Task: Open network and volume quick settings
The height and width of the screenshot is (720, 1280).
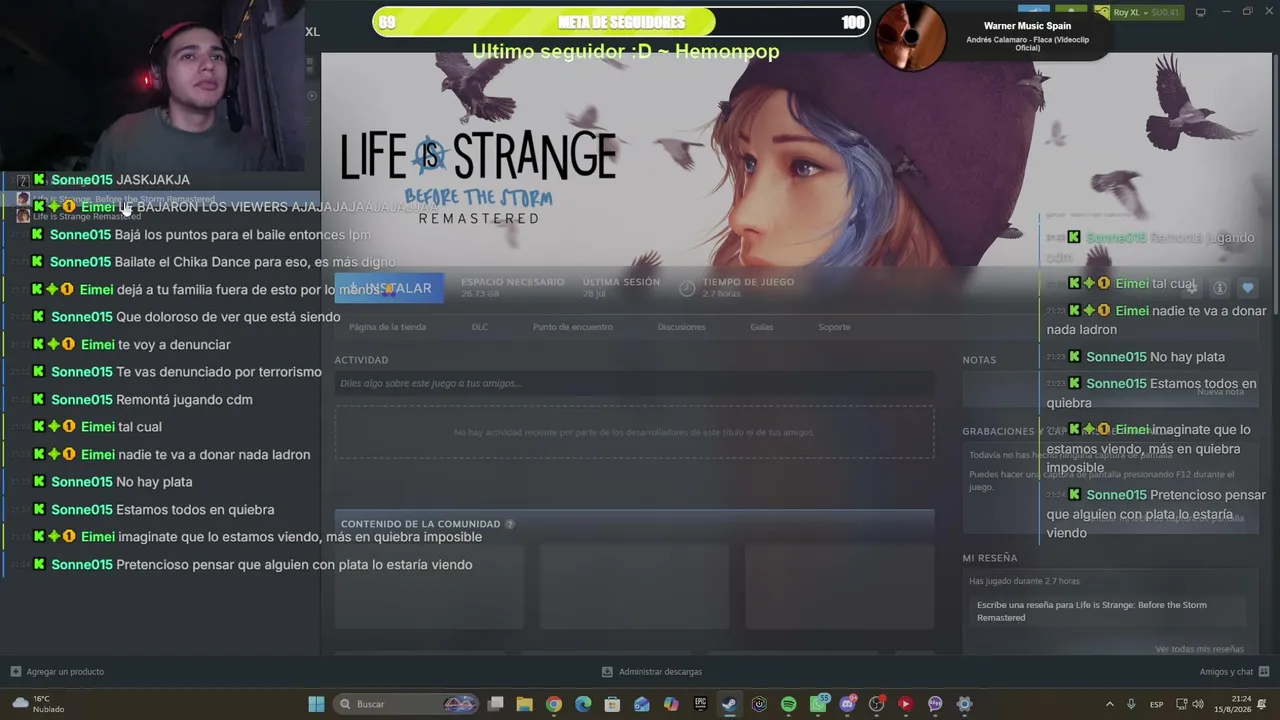Action: (x=1189, y=704)
